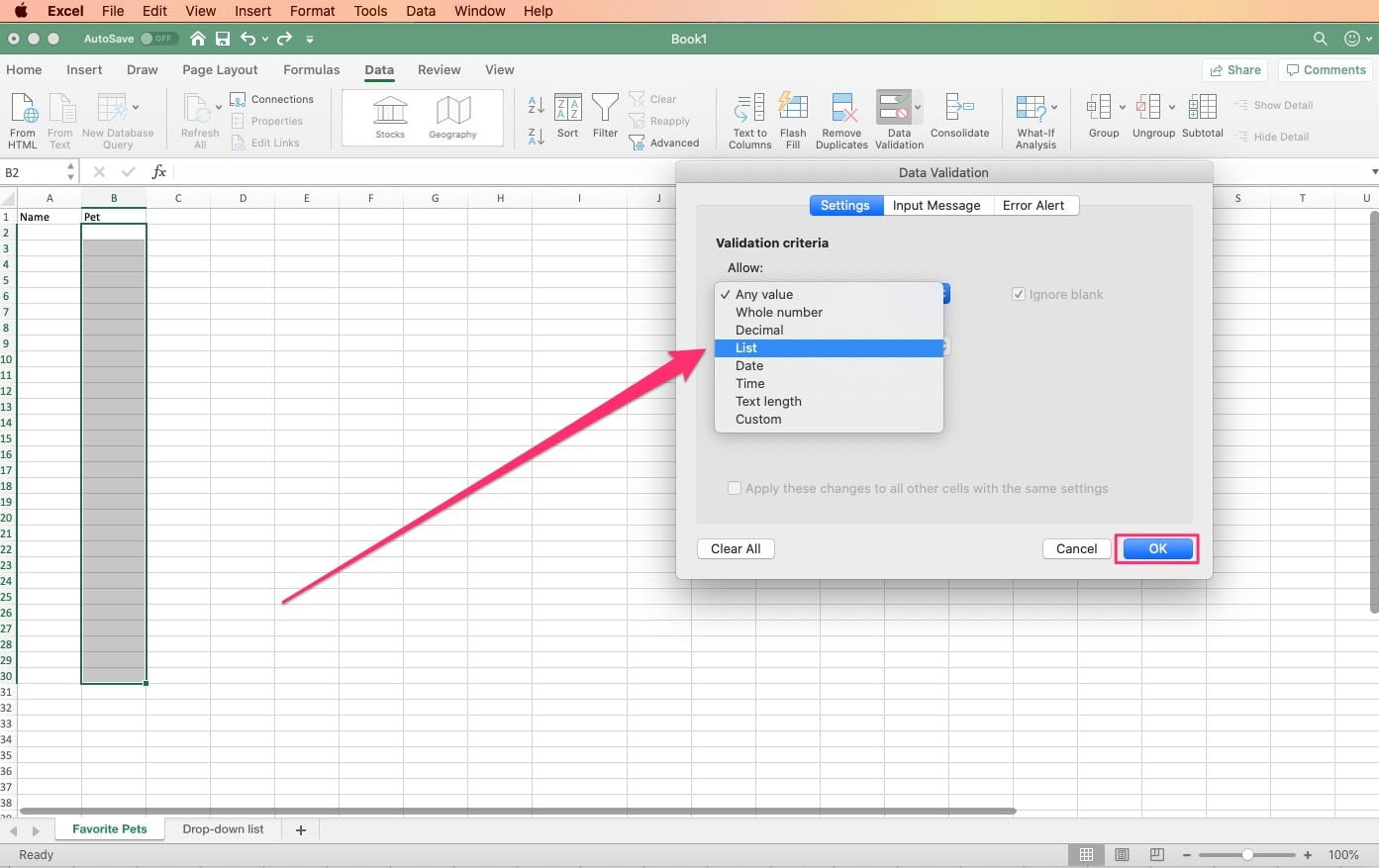Select the Stocks data type
Screen dimensions: 1379x868
(x=390, y=118)
